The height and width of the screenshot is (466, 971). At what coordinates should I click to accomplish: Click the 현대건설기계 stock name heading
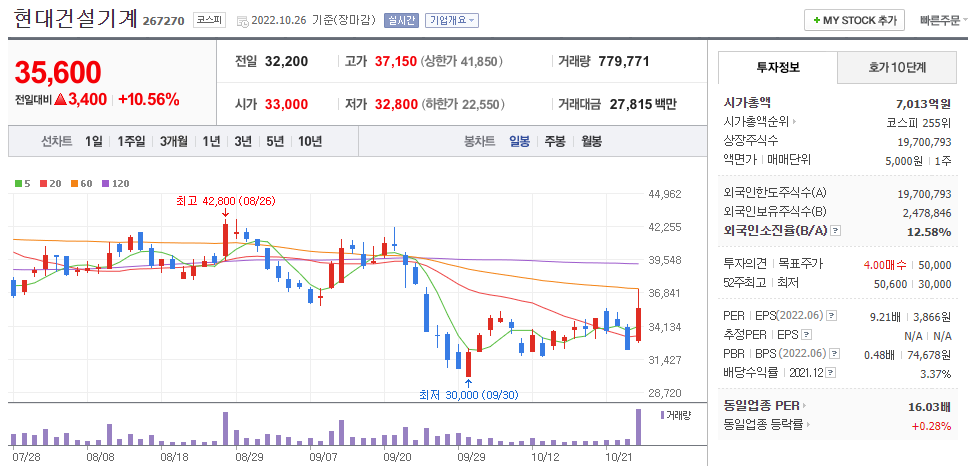click(x=74, y=19)
